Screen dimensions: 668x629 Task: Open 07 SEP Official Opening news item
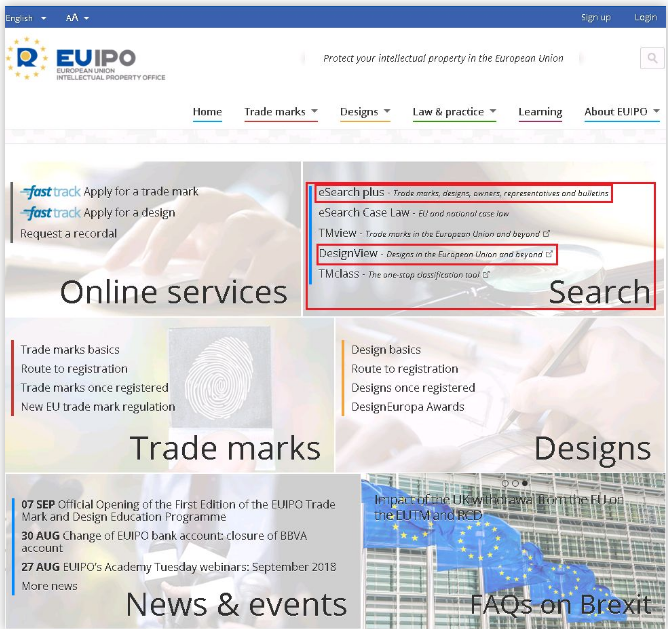(178, 511)
